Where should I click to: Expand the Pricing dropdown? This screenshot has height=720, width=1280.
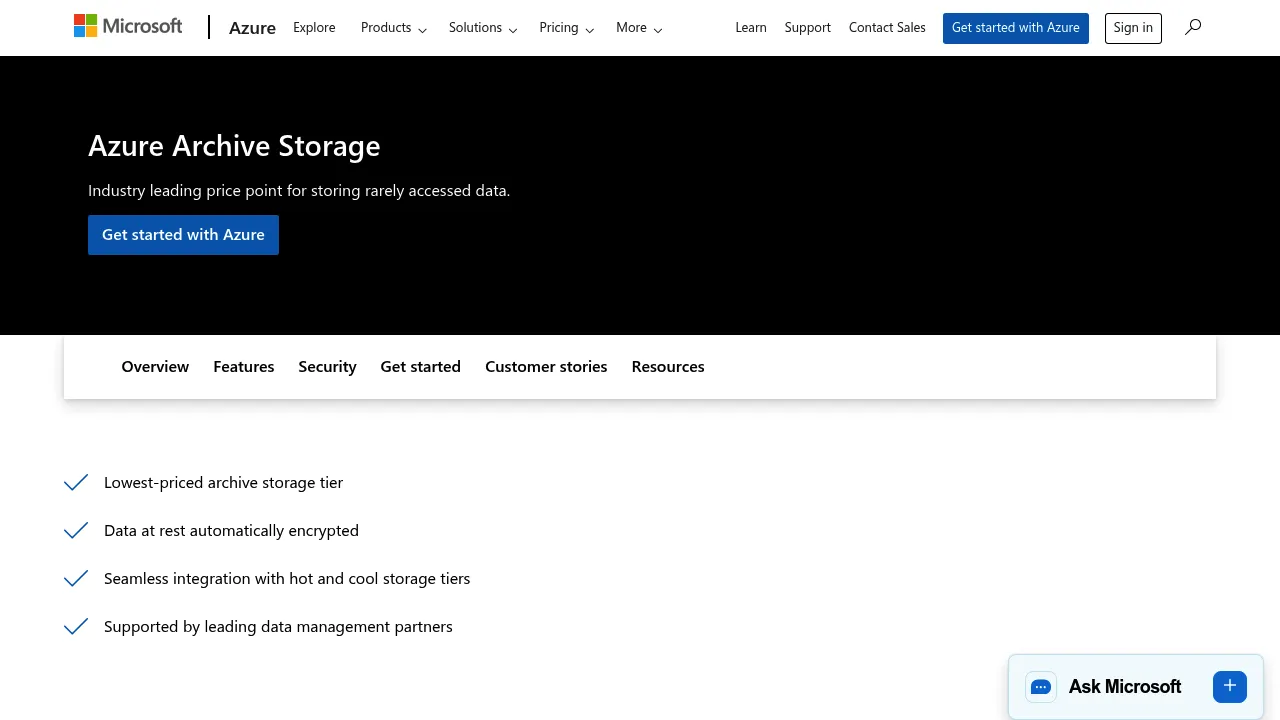point(567,28)
